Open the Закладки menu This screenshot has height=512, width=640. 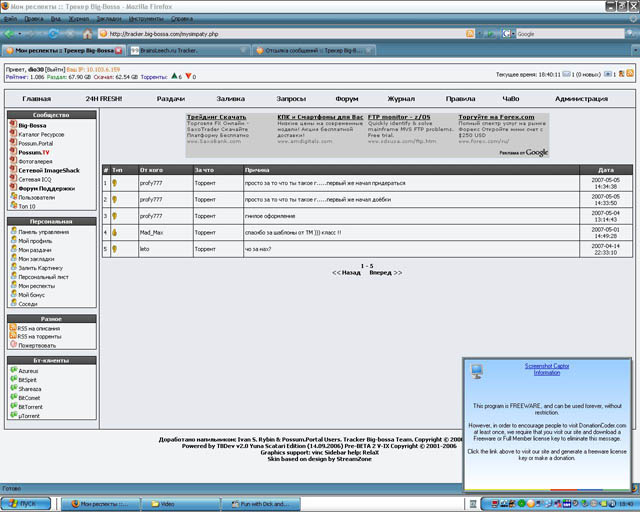(x=109, y=19)
